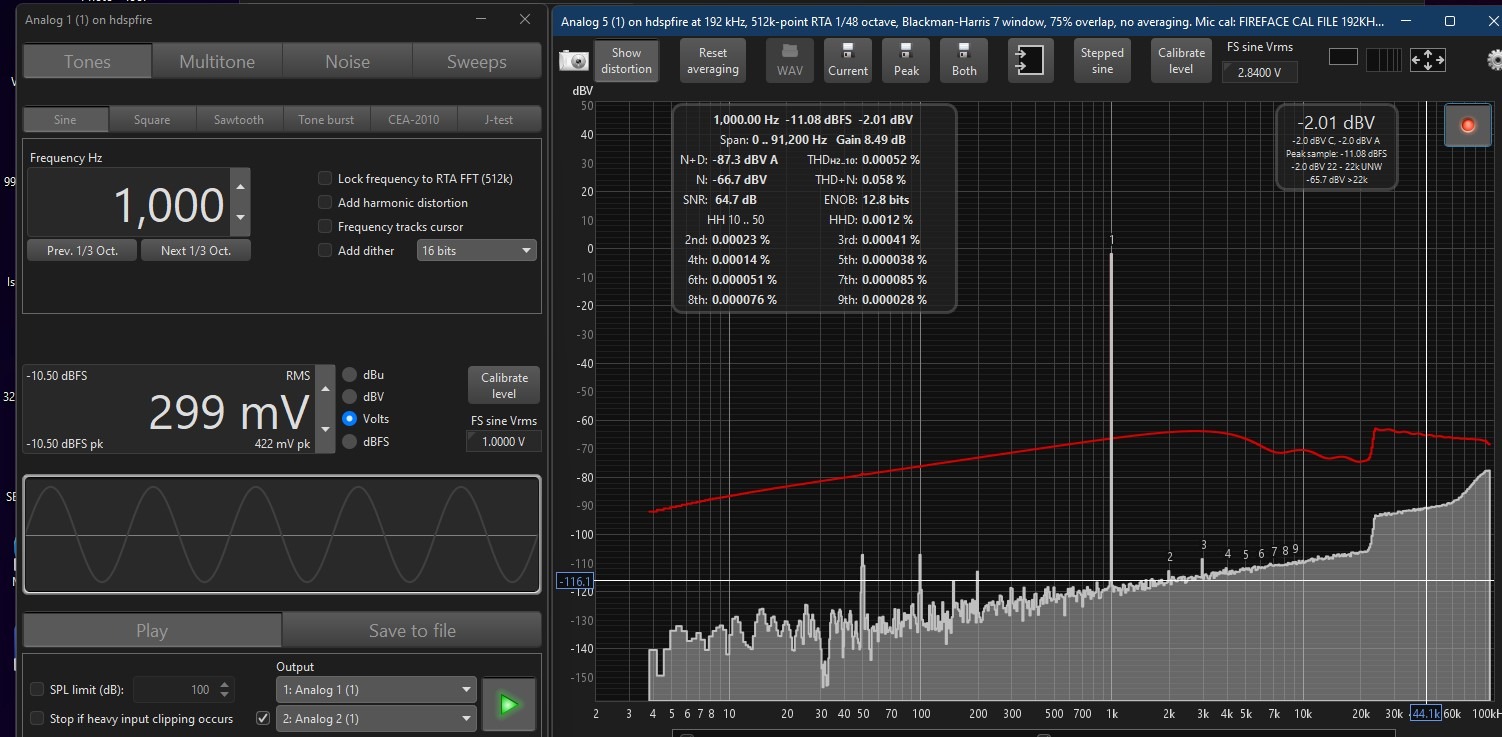Viewport: 1502px width, 737px height.
Task: Save the Peak trace
Action: (906, 60)
